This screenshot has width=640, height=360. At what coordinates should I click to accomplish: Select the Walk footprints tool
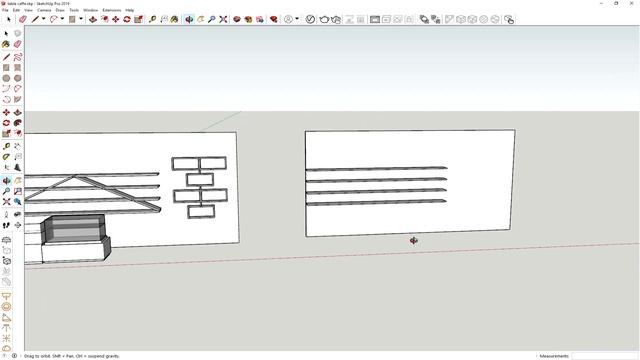pos(6,225)
